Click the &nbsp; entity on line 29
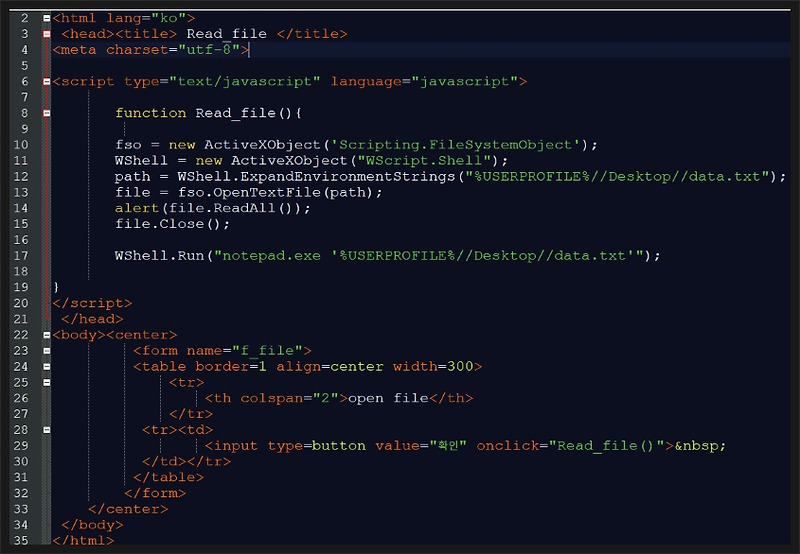 coord(700,446)
